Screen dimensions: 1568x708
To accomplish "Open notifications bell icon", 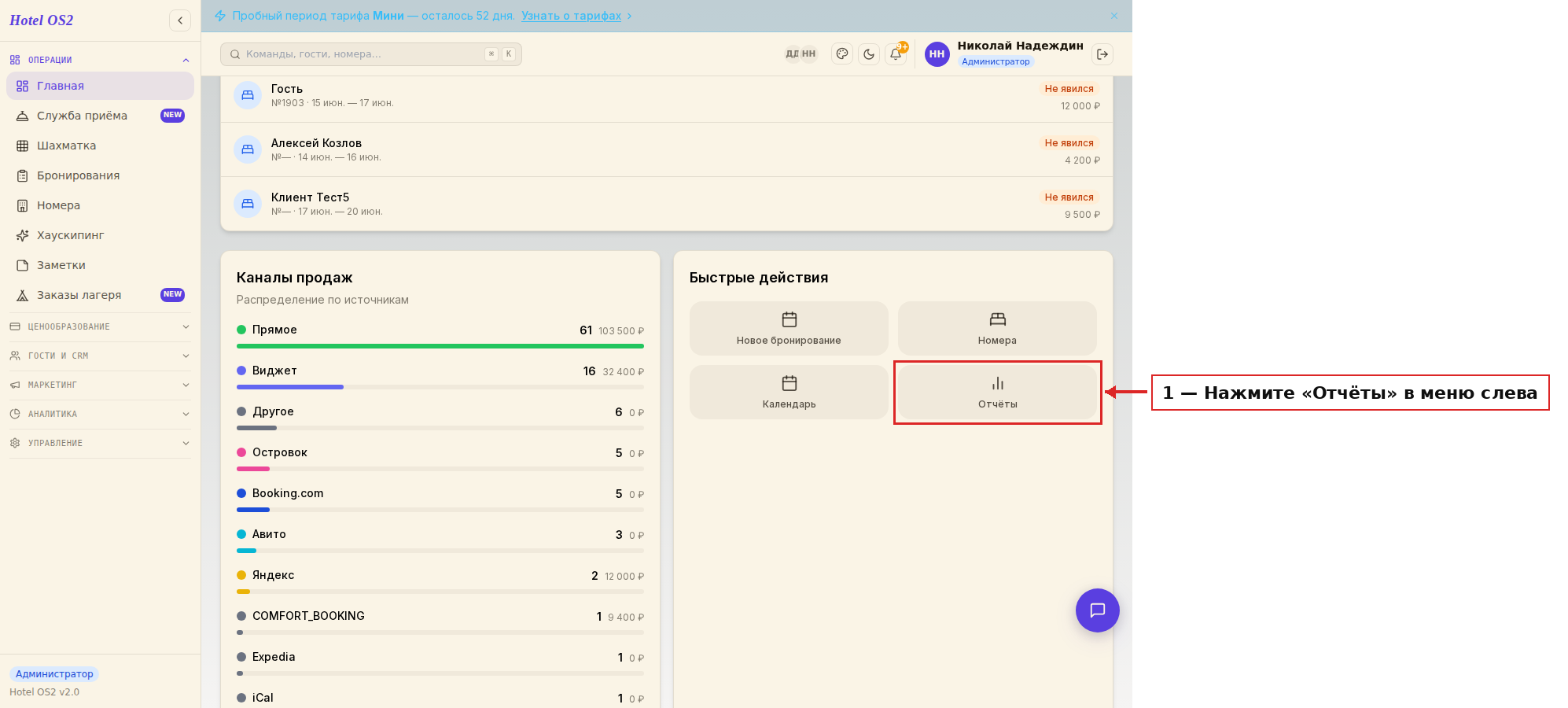I will point(896,54).
